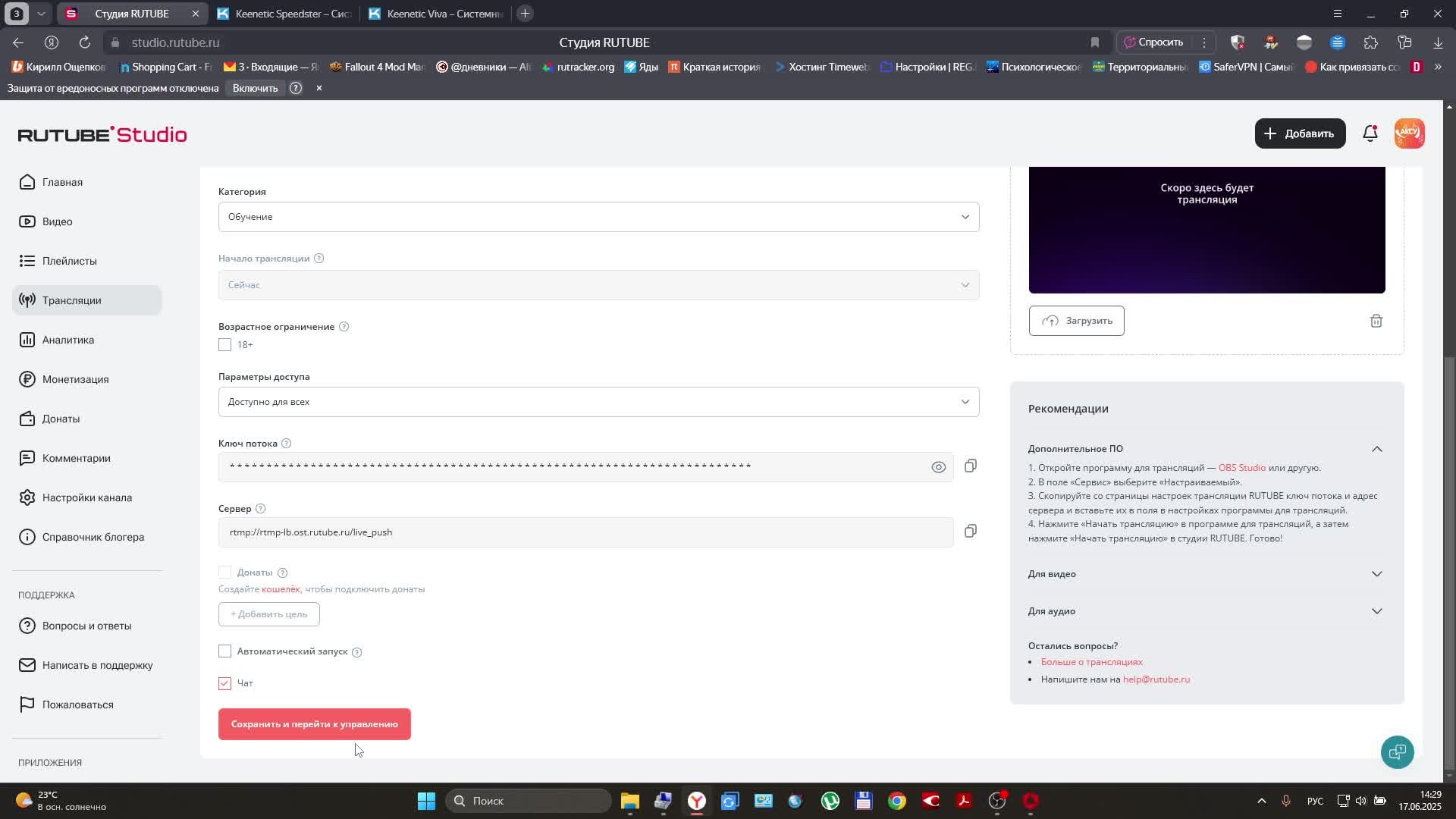Open the channel avatar menu
The width and height of the screenshot is (1456, 819).
point(1409,133)
